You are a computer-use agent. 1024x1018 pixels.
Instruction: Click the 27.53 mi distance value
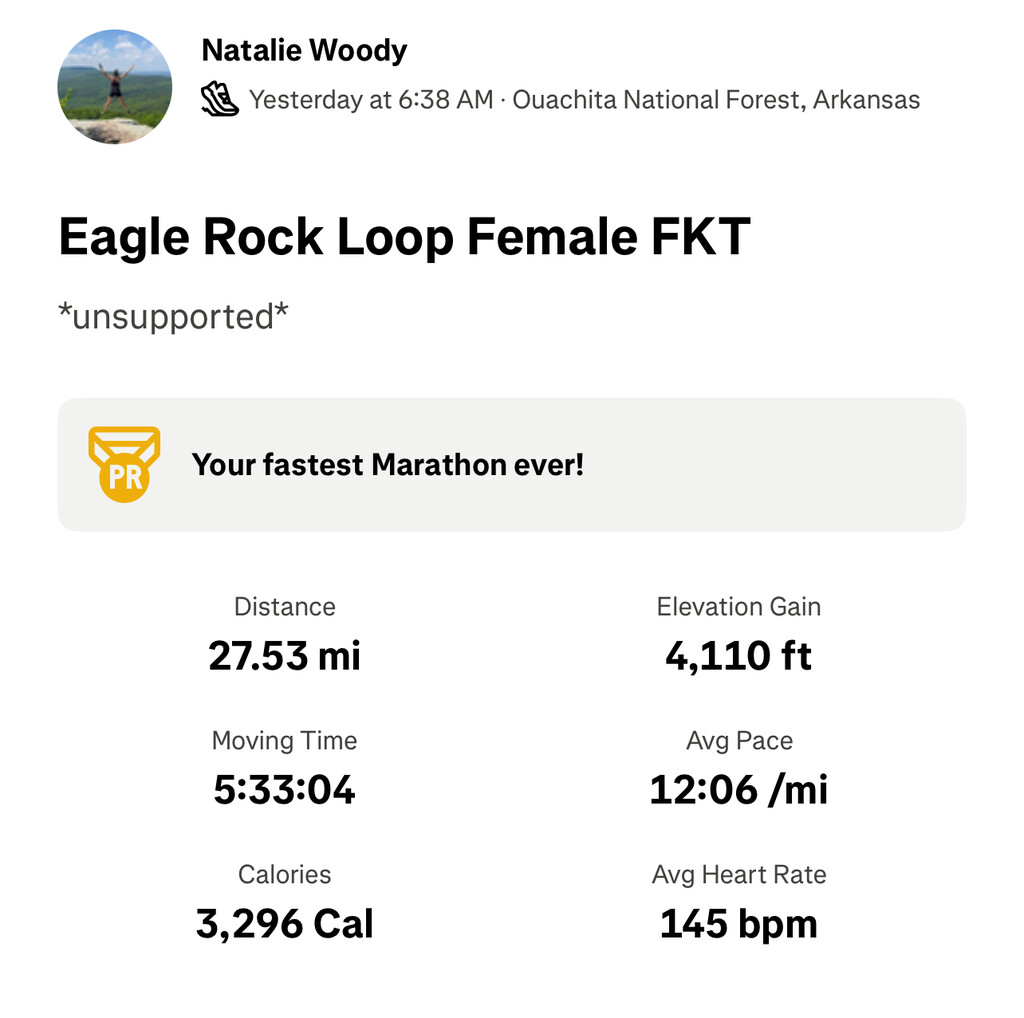click(x=285, y=656)
